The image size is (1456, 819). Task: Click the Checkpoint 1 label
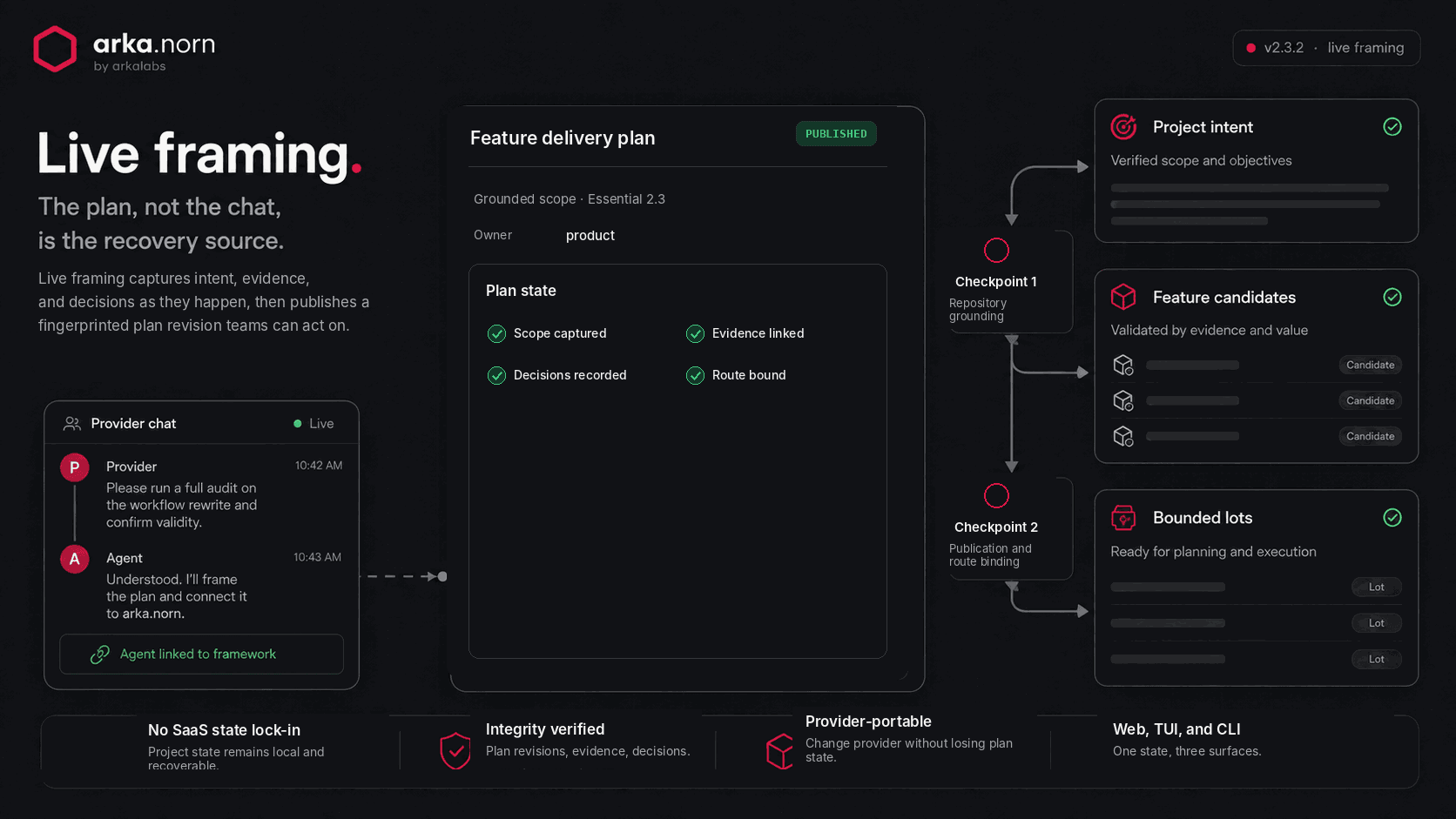tap(996, 282)
